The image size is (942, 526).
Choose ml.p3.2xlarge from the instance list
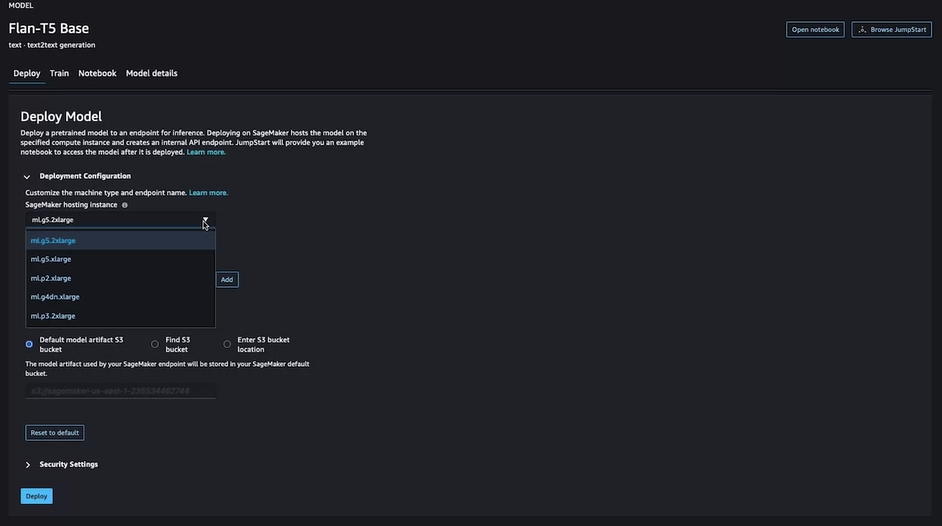120,316
